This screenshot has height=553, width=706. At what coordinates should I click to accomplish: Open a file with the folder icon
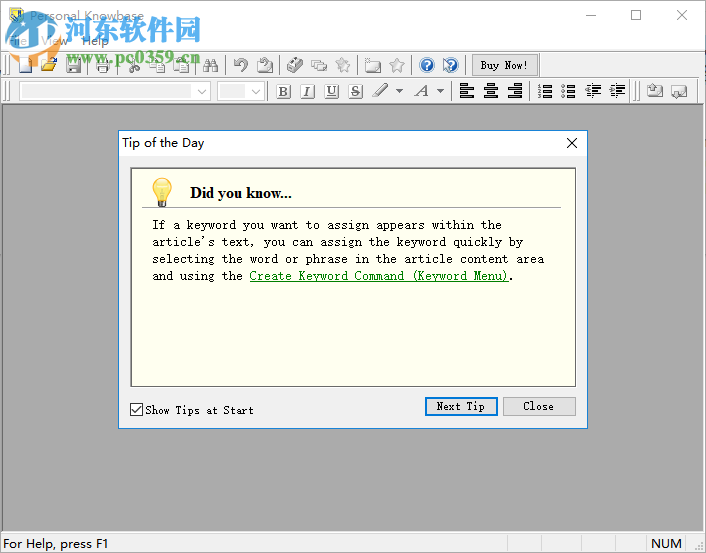point(49,66)
